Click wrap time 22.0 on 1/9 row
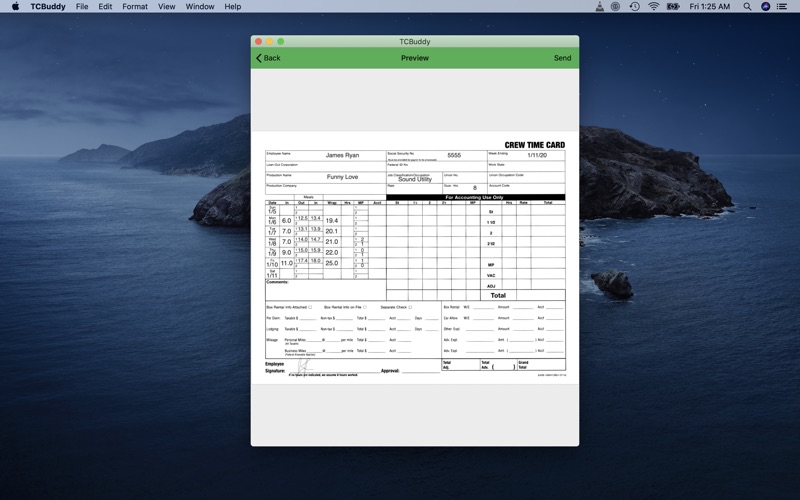 click(332, 253)
